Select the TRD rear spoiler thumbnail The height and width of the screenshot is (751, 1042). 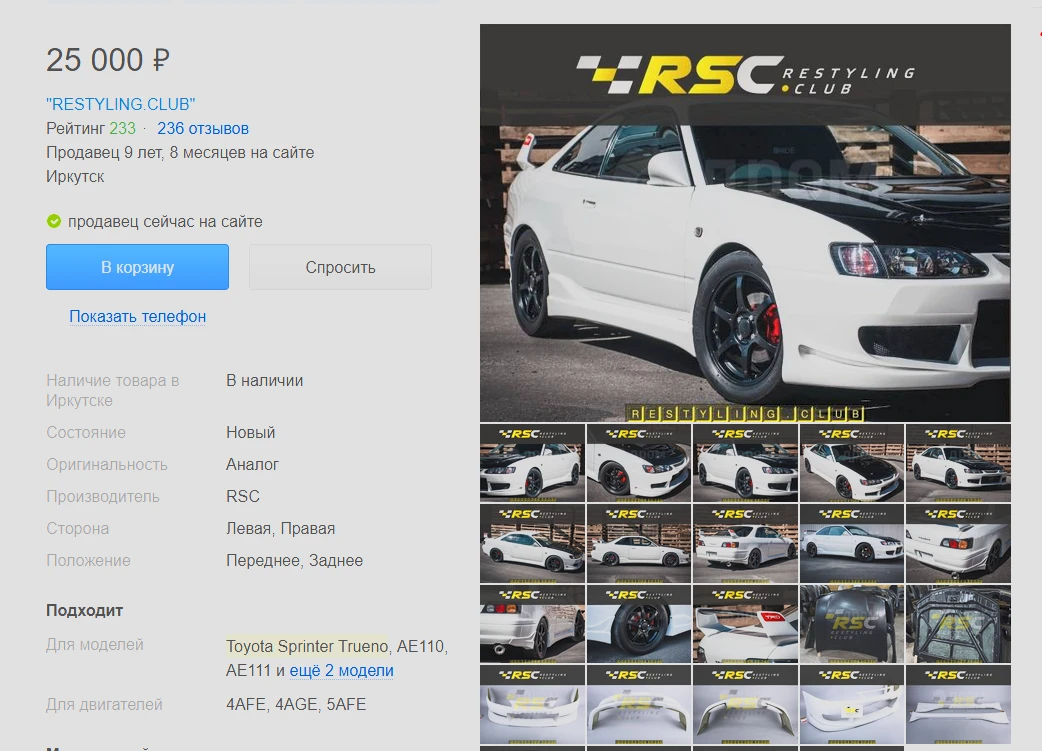point(745,624)
